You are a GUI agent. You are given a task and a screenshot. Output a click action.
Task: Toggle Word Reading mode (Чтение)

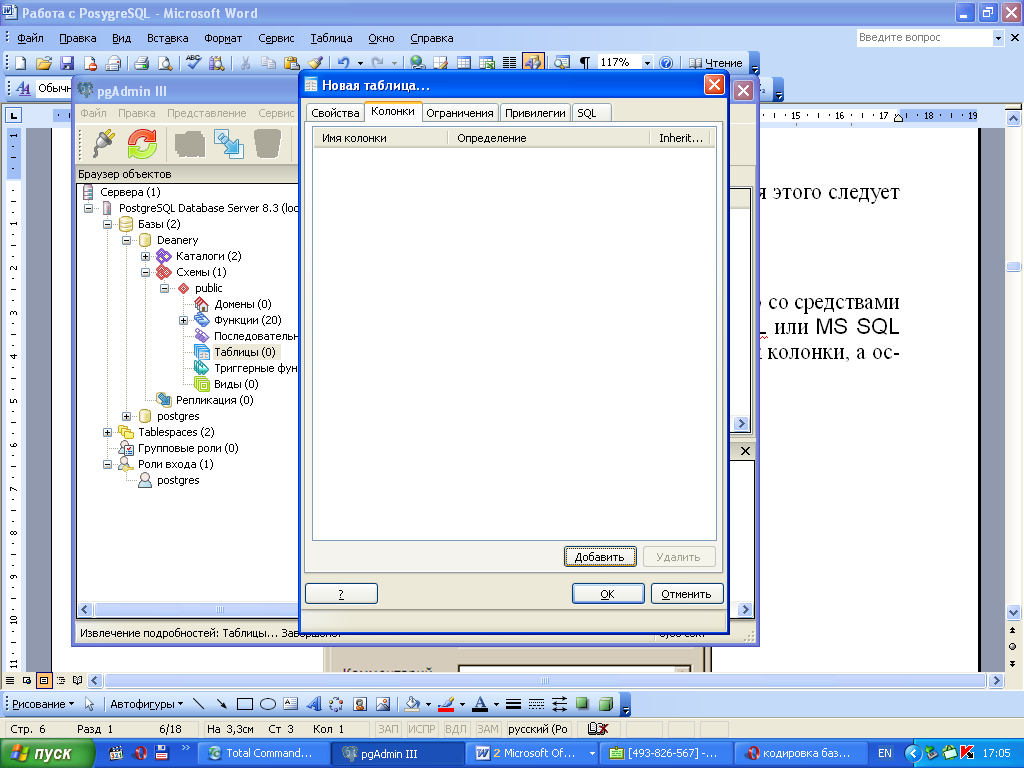pos(716,63)
